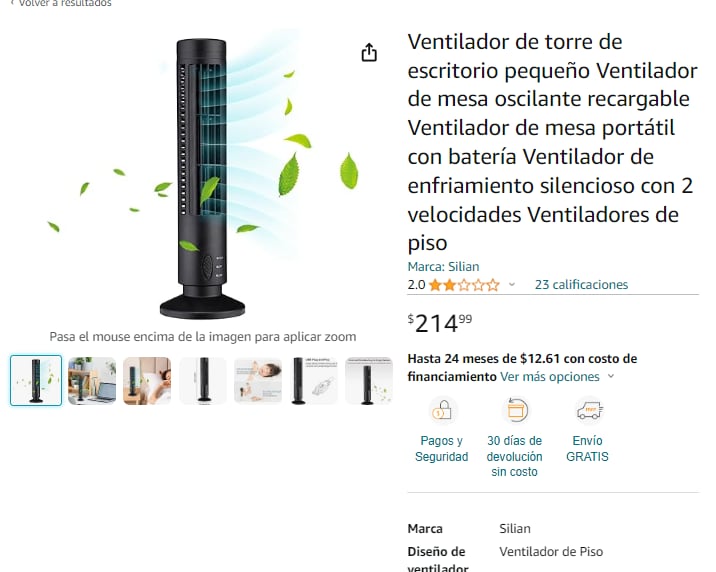
Task: Select thumbnail of fan beside laptop
Action: [92, 381]
